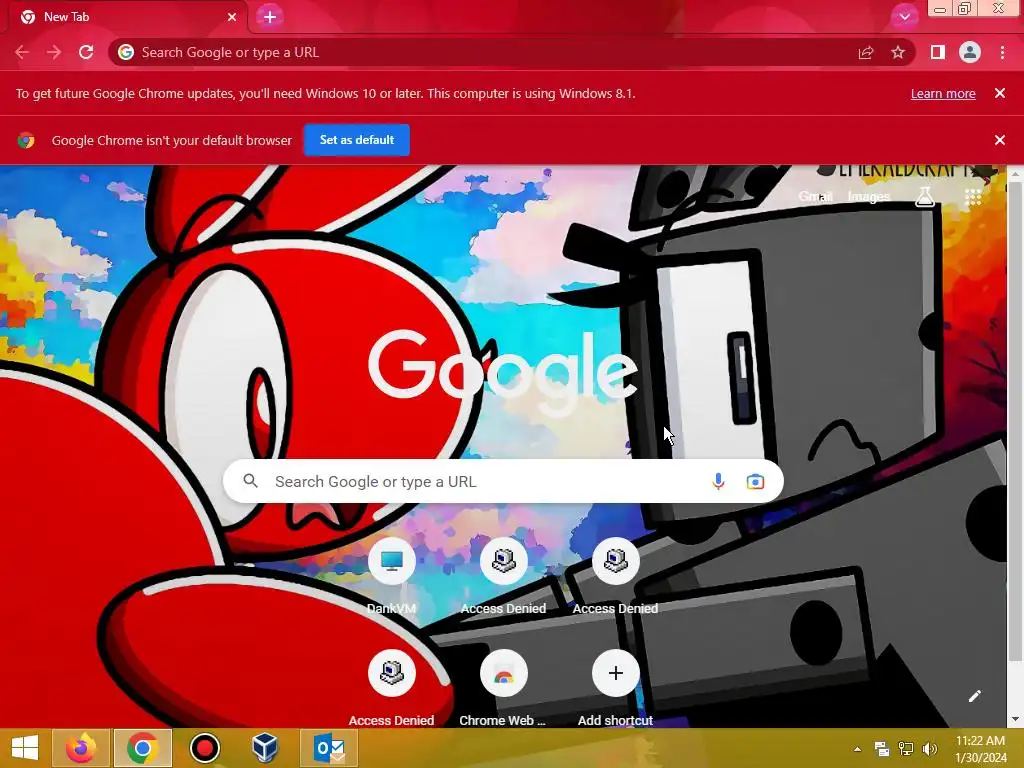This screenshot has height=768, width=1024.
Task: Show hidden system tray icons
Action: click(857, 749)
